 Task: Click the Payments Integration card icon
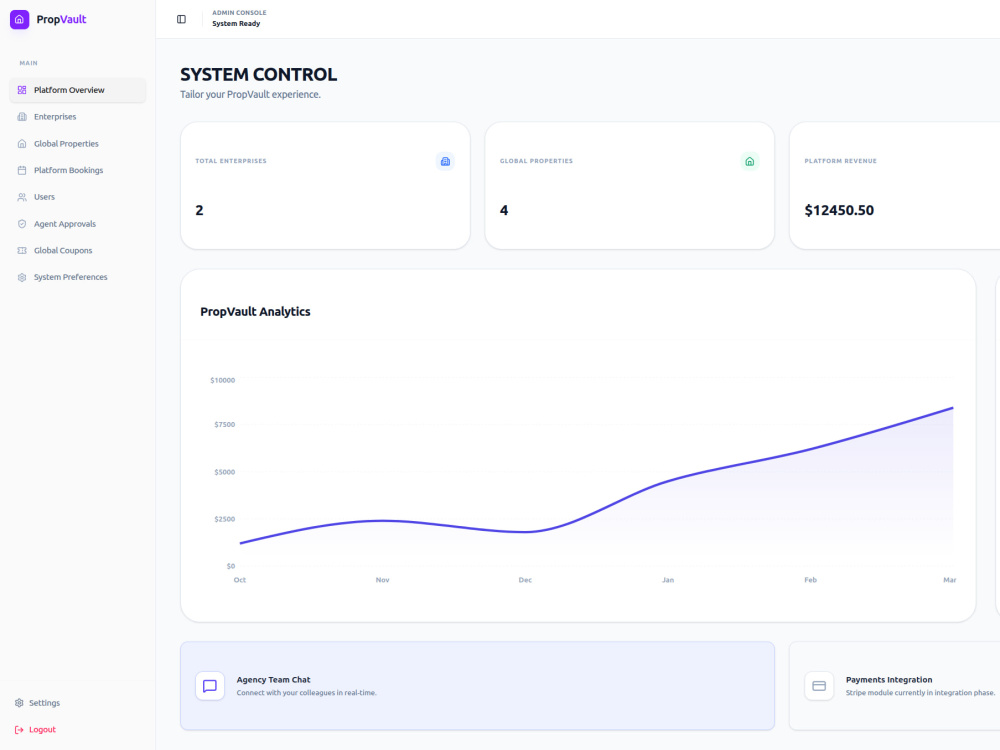tap(819, 686)
